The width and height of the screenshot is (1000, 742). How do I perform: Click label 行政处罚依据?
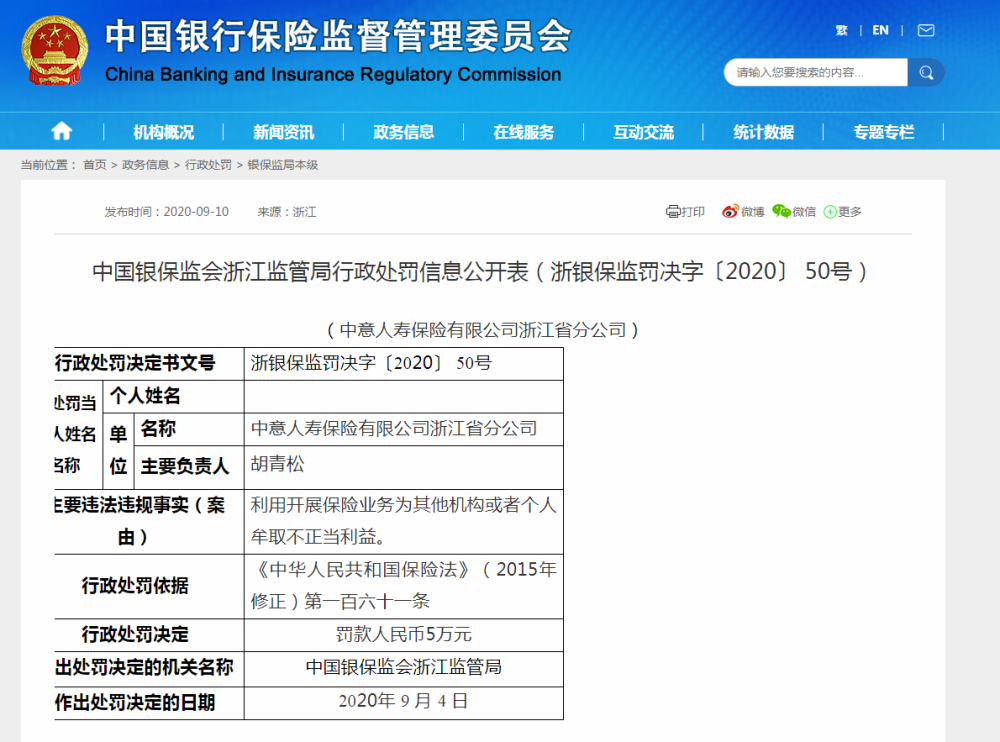(135, 586)
